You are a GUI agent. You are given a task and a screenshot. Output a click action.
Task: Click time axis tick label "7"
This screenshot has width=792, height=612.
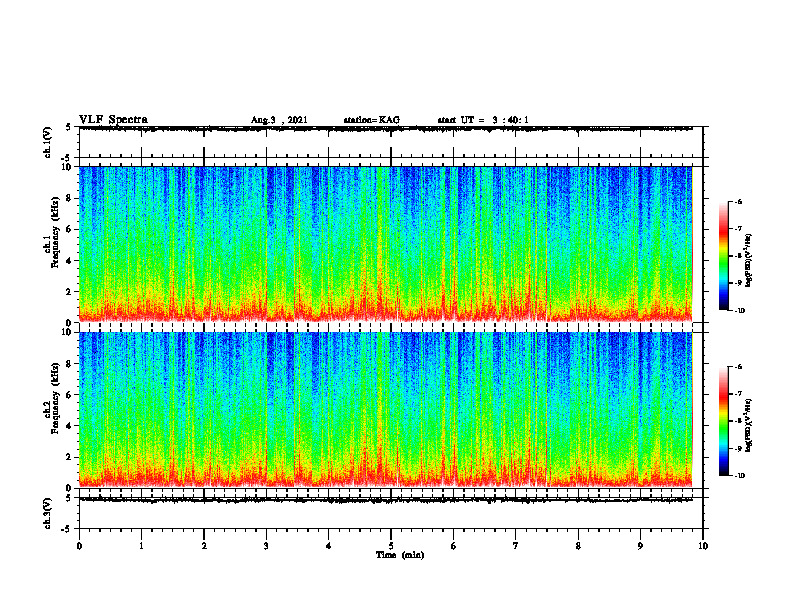click(516, 546)
